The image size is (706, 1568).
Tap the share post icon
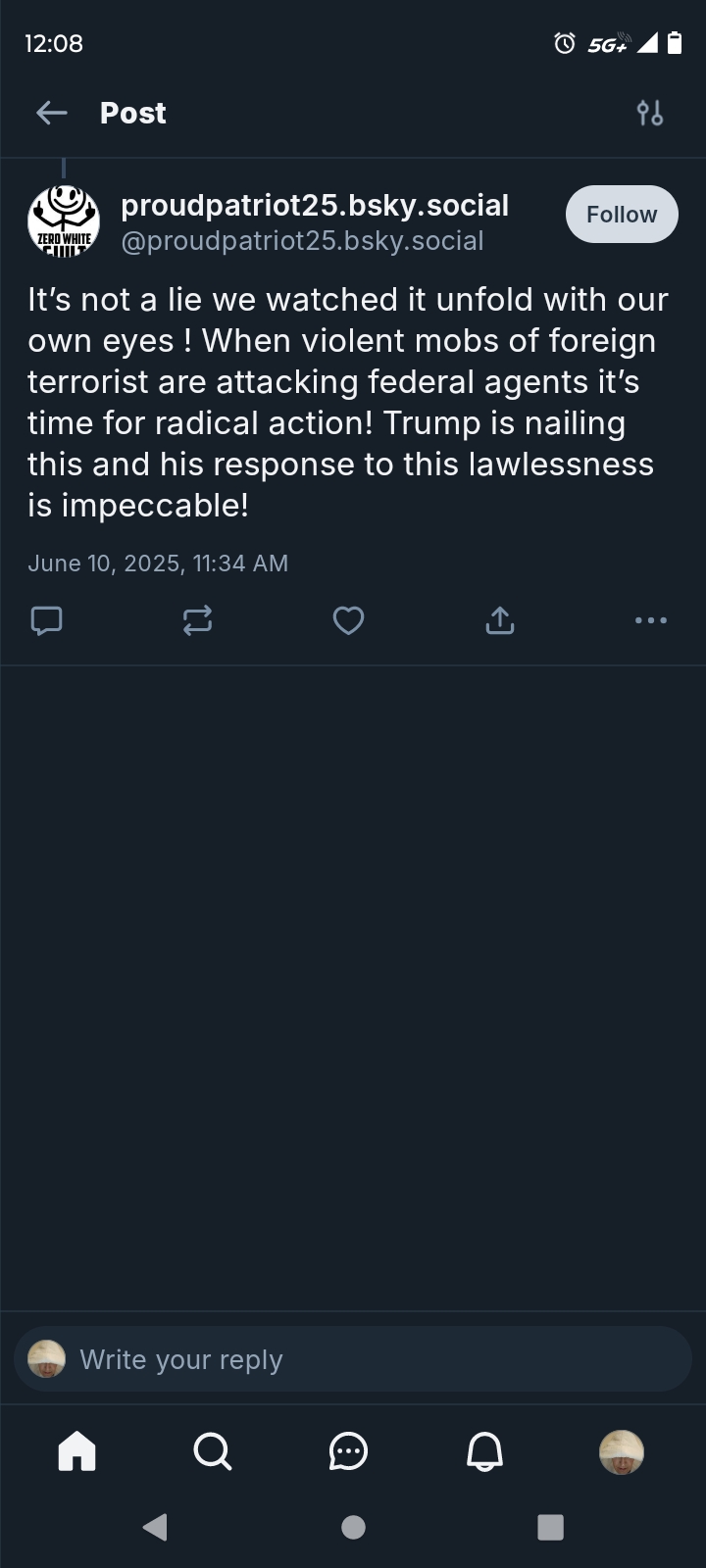tap(499, 620)
